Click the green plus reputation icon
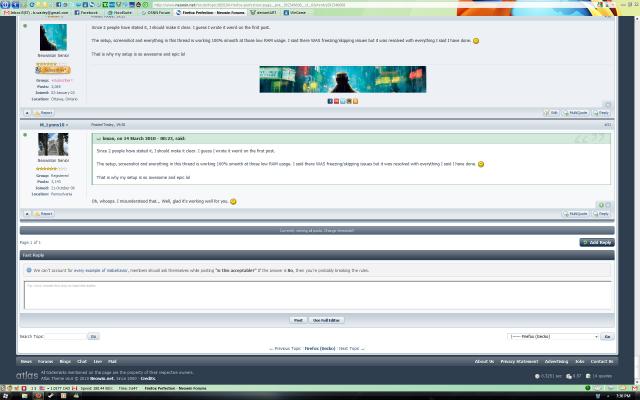This screenshot has height=400, width=640. [x=601, y=205]
